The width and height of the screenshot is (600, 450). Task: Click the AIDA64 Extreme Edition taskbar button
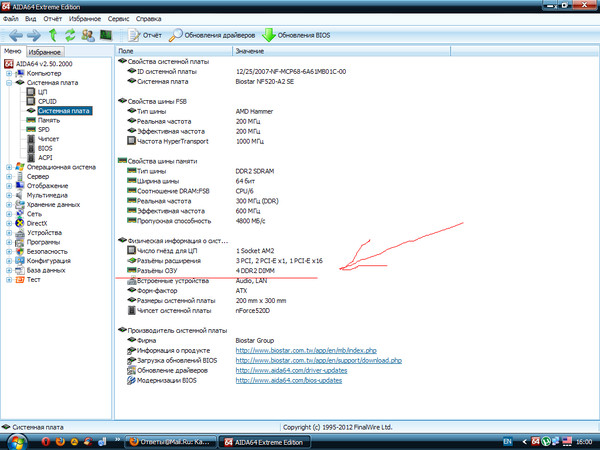click(x=265, y=442)
